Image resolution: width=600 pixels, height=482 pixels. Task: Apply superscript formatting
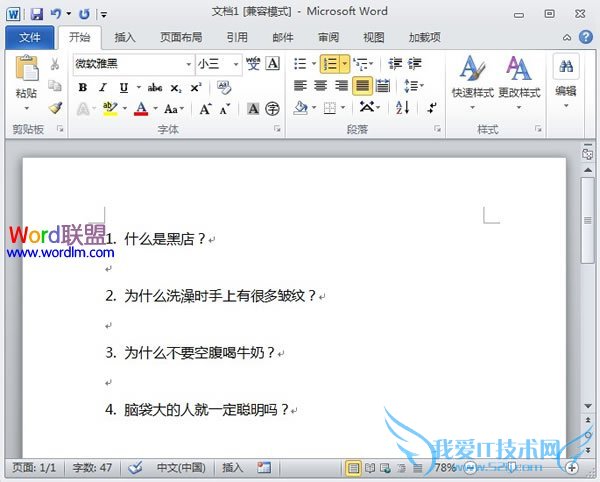pyautogui.click(x=196, y=88)
